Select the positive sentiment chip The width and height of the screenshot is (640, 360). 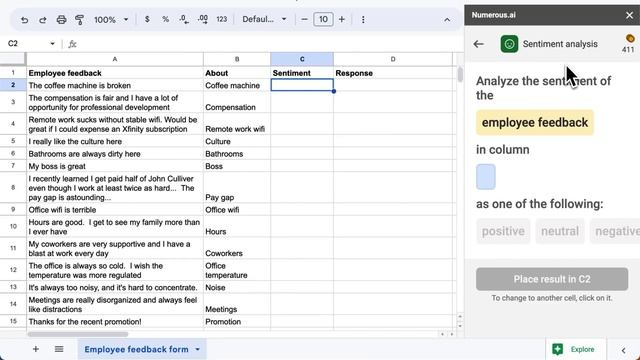503,231
